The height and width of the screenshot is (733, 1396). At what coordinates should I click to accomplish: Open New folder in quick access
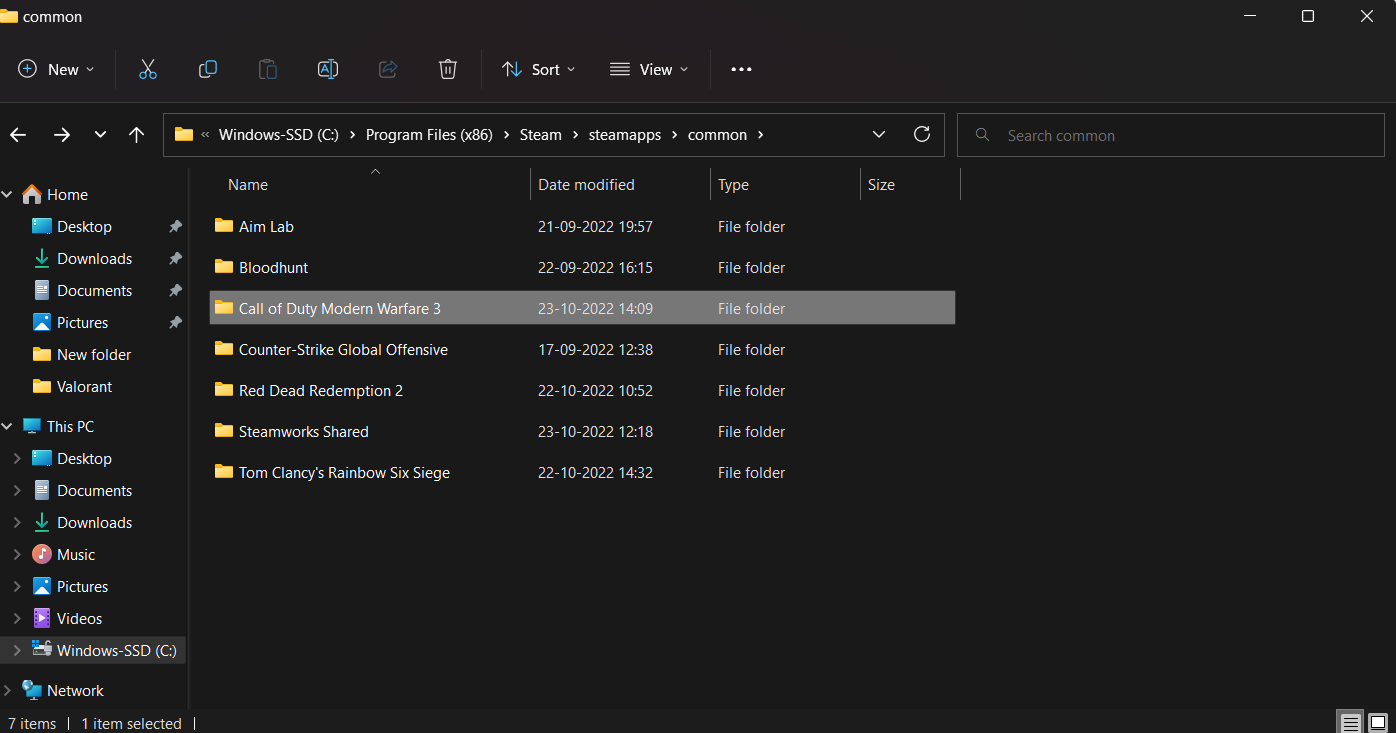point(94,355)
